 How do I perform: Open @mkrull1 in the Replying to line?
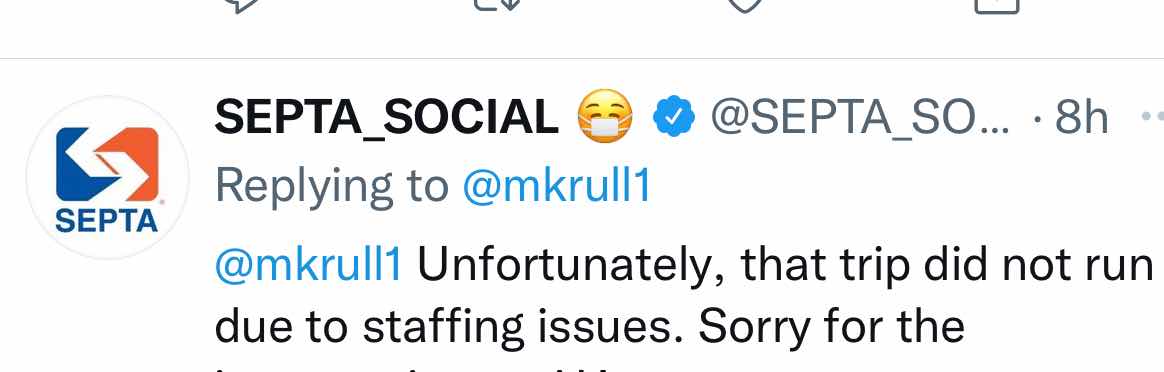[x=556, y=186]
